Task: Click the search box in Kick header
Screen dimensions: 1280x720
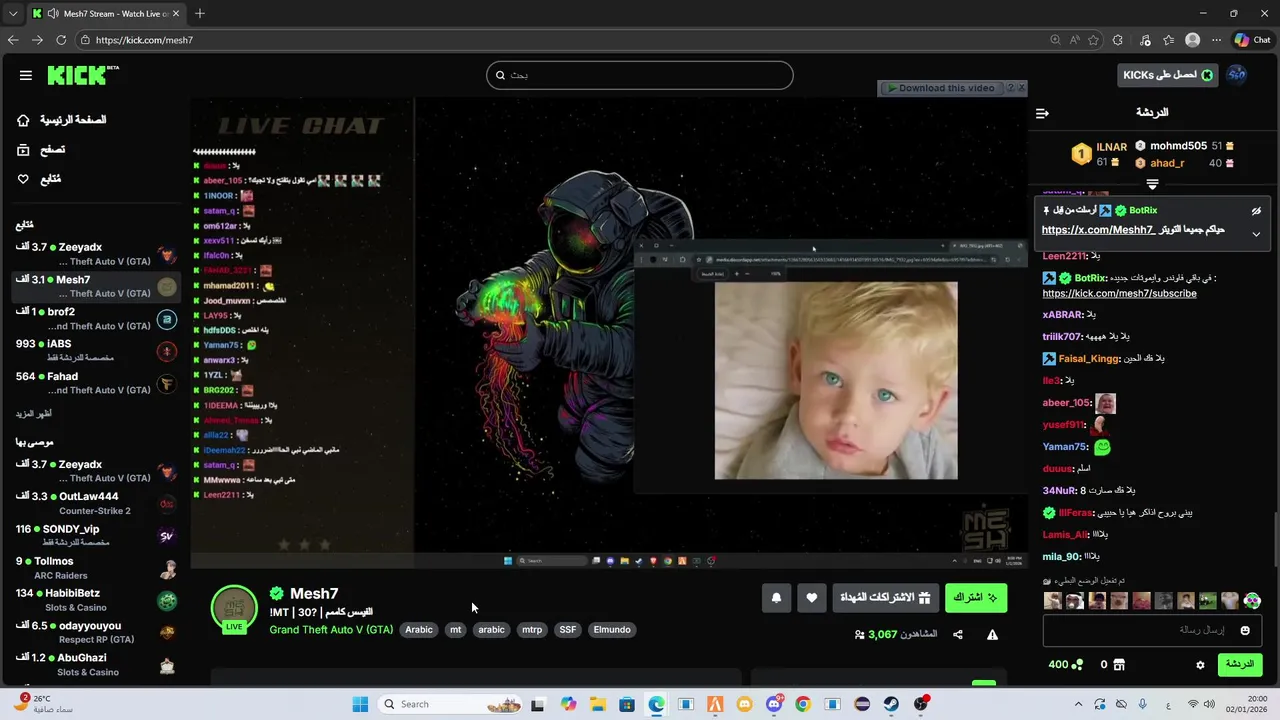Action: click(x=640, y=75)
